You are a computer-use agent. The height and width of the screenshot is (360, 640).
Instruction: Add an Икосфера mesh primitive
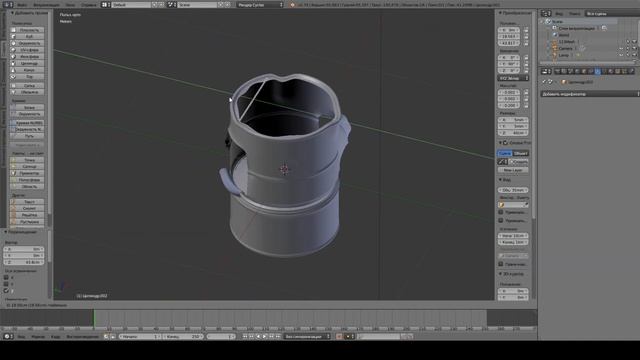click(x=27, y=56)
